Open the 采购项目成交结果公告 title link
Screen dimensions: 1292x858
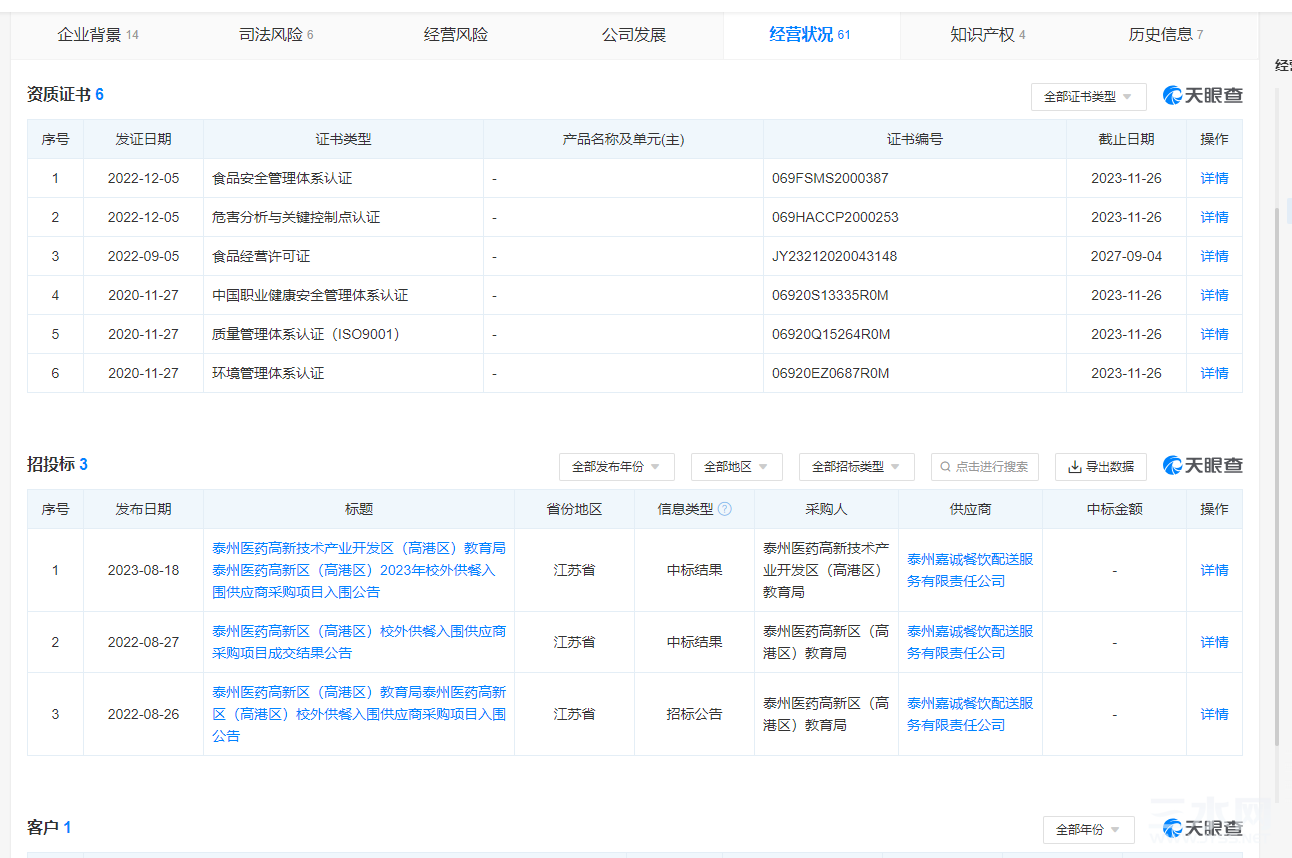coord(359,642)
